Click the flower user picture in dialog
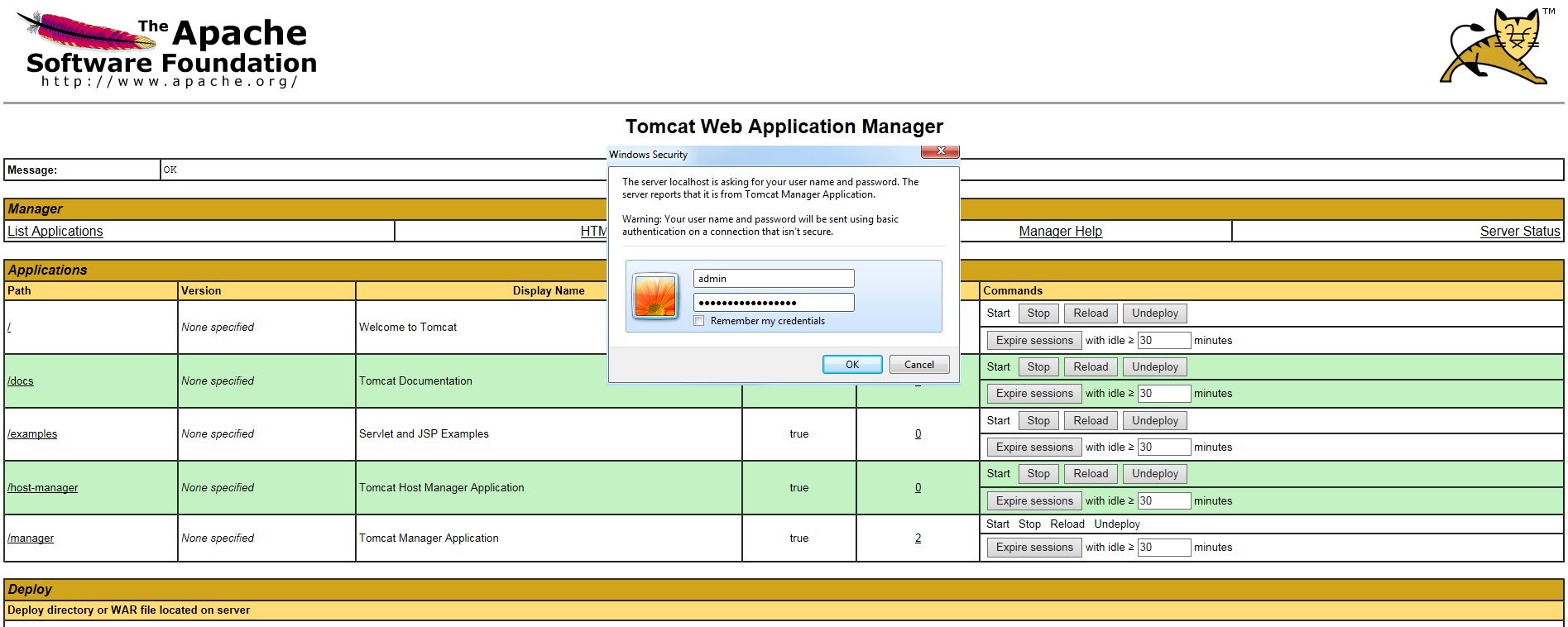This screenshot has width=1568, height=627. (655, 296)
